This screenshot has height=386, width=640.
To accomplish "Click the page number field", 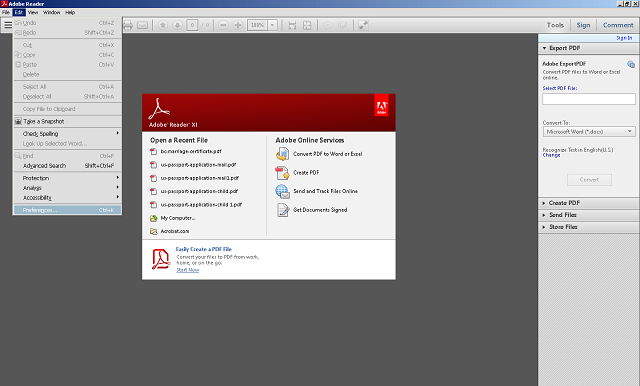I will (192, 25).
